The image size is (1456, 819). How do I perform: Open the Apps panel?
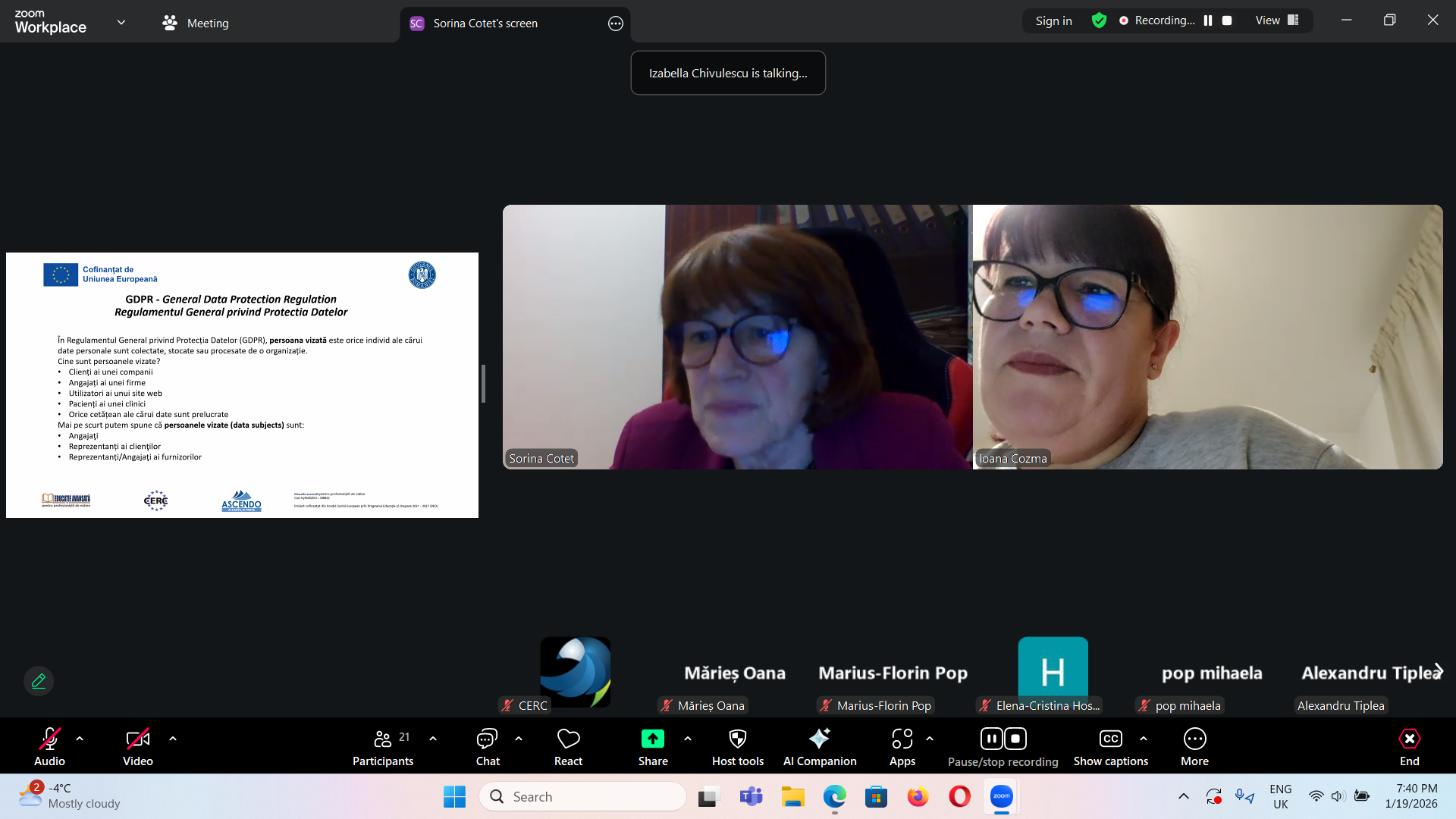(x=902, y=747)
